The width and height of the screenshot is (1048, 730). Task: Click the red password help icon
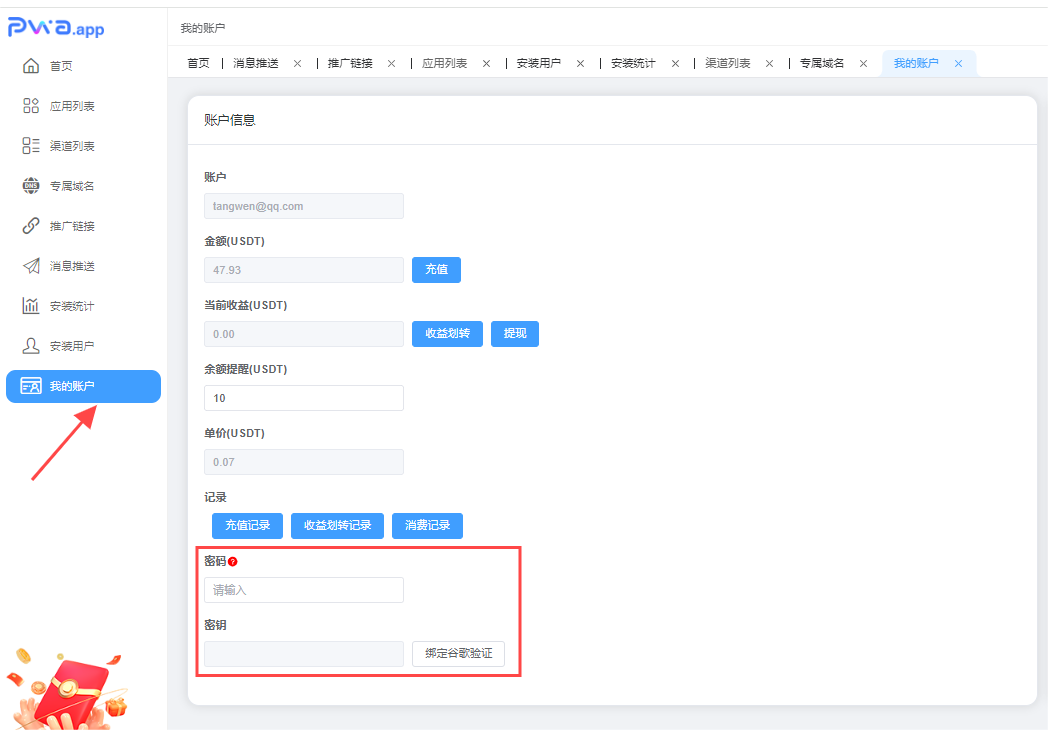pyautogui.click(x=233, y=562)
